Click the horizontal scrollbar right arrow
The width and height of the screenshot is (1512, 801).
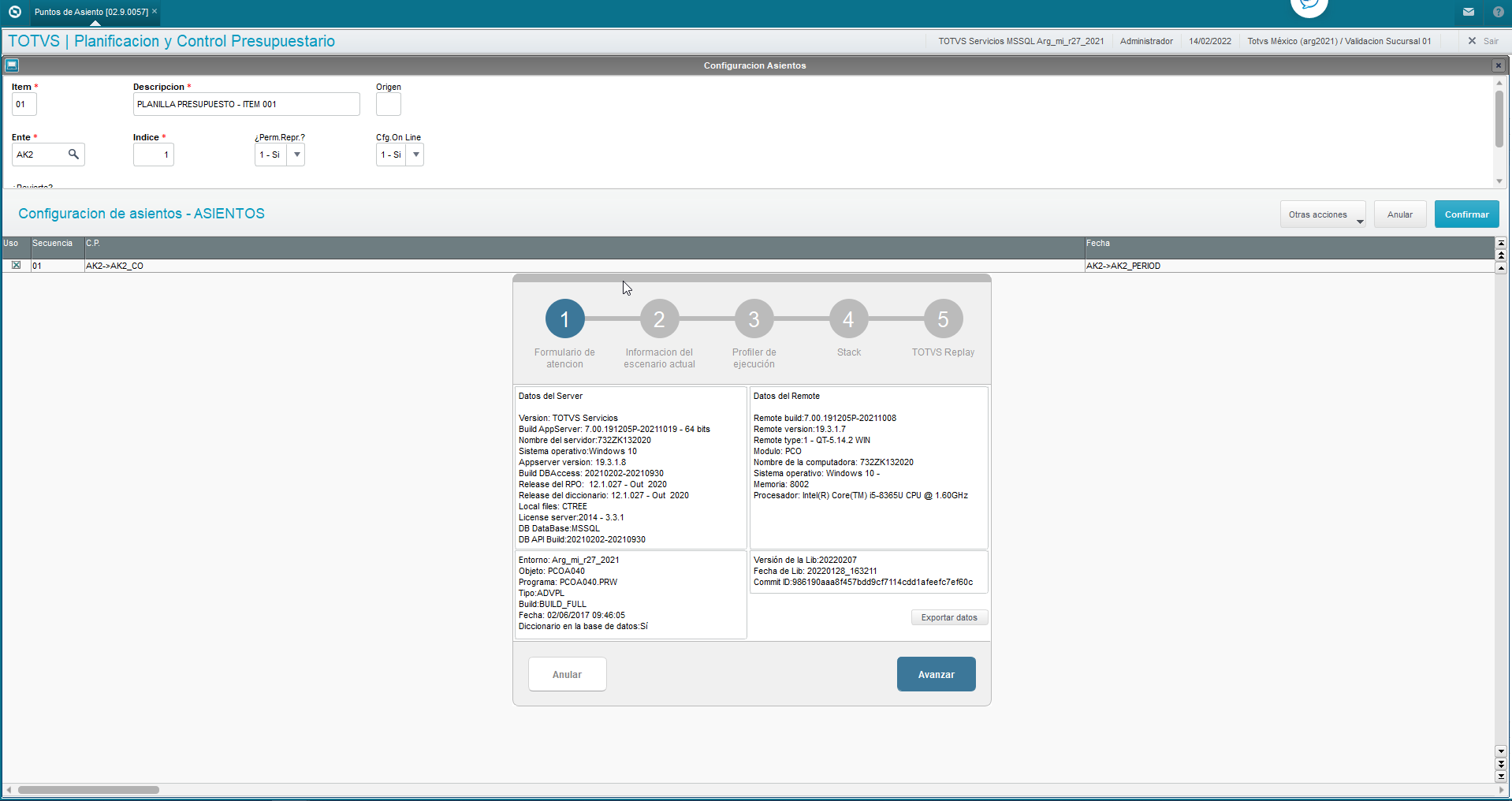(x=1501, y=789)
